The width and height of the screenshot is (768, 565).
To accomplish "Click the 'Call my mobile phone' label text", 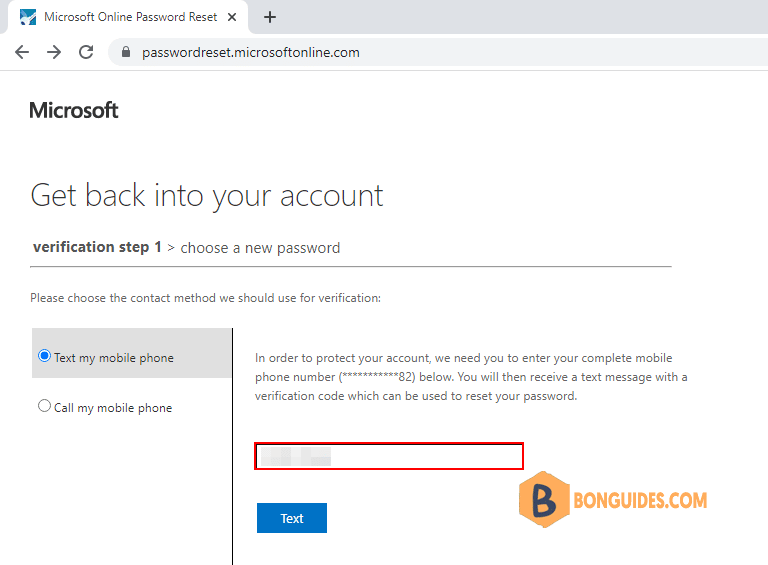I will coord(113,408).
